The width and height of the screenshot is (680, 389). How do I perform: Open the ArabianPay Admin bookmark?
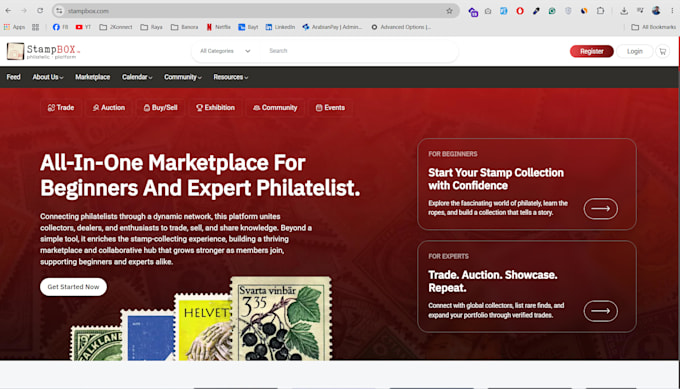coord(332,27)
